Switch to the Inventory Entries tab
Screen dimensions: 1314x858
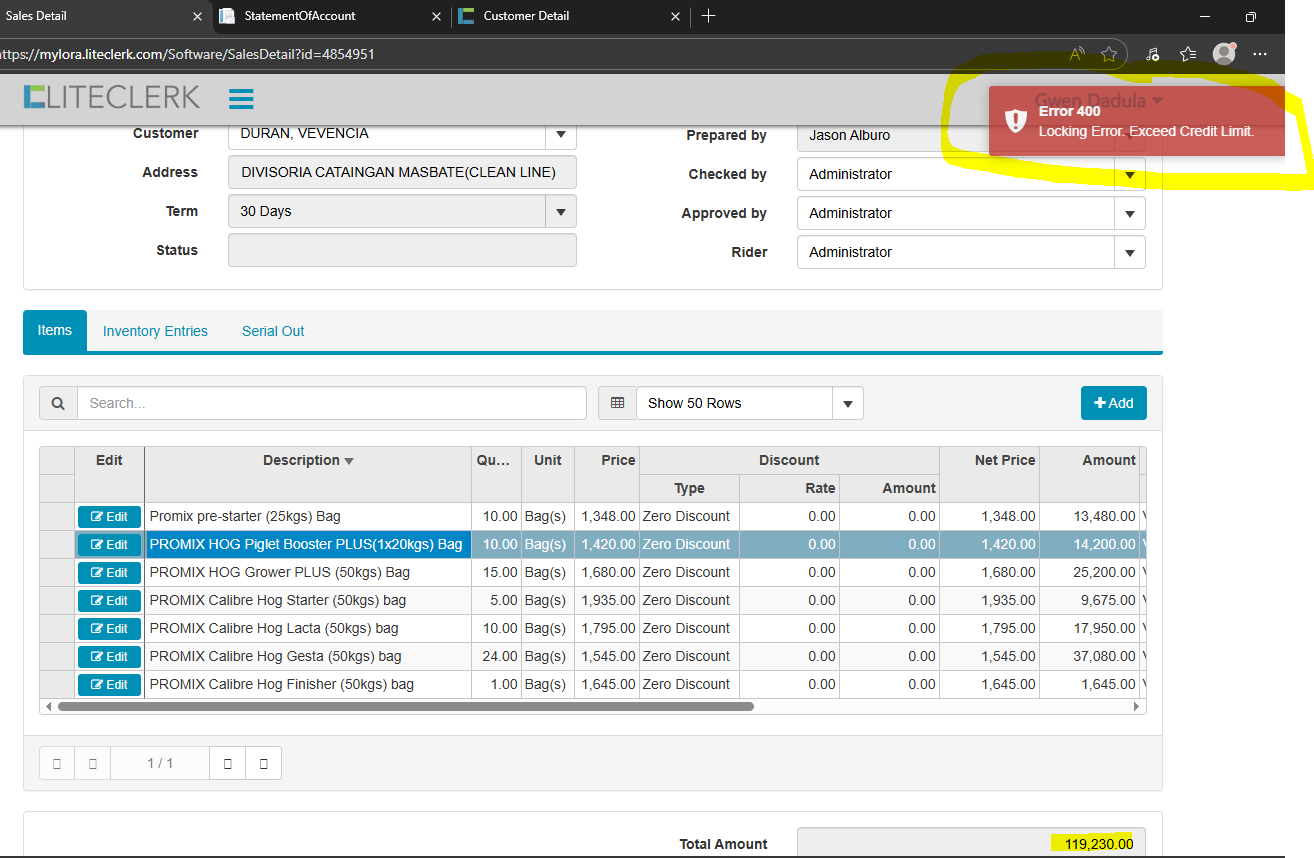[155, 331]
